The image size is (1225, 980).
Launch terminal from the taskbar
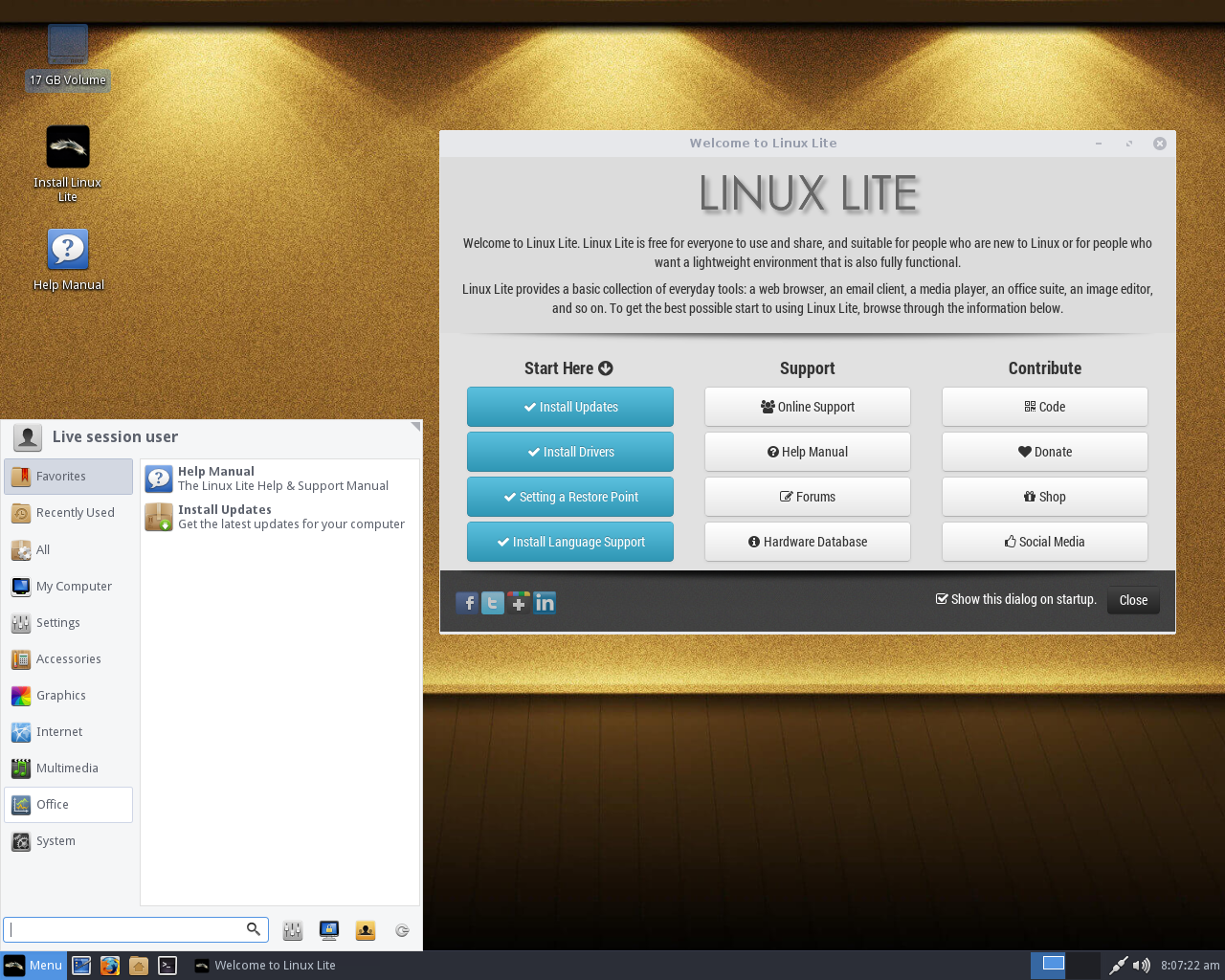click(167, 966)
